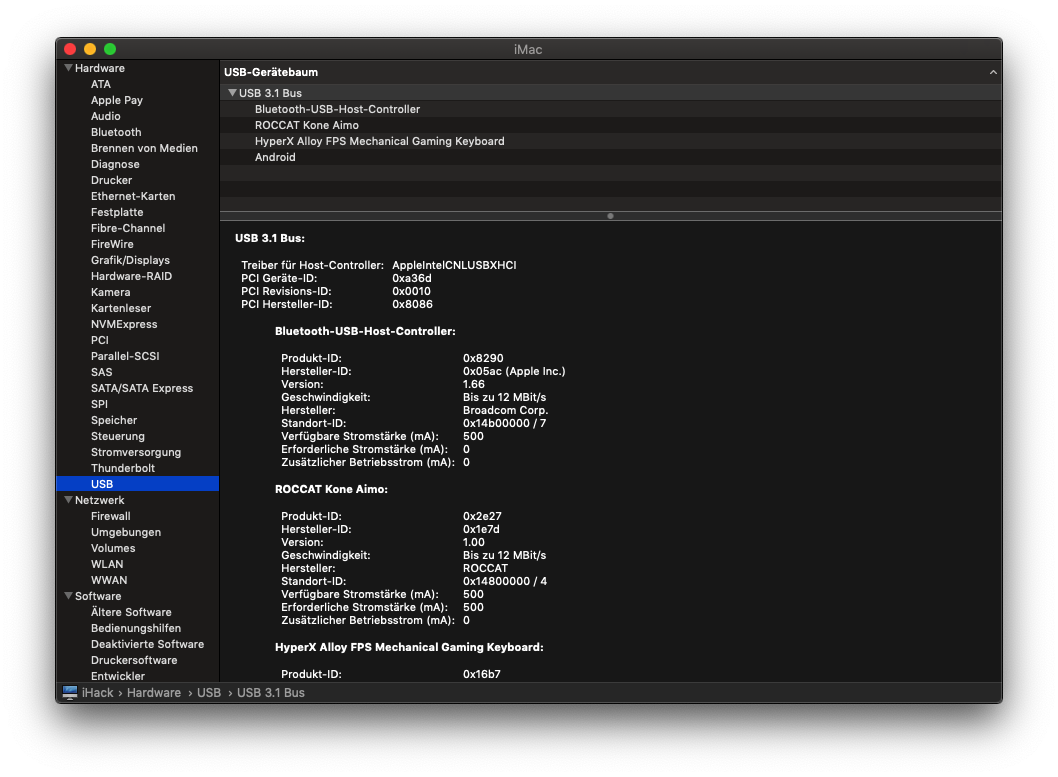1058x777 pixels.
Task: Collapse the USB 3.1 Bus tree node
Action: pos(232,93)
